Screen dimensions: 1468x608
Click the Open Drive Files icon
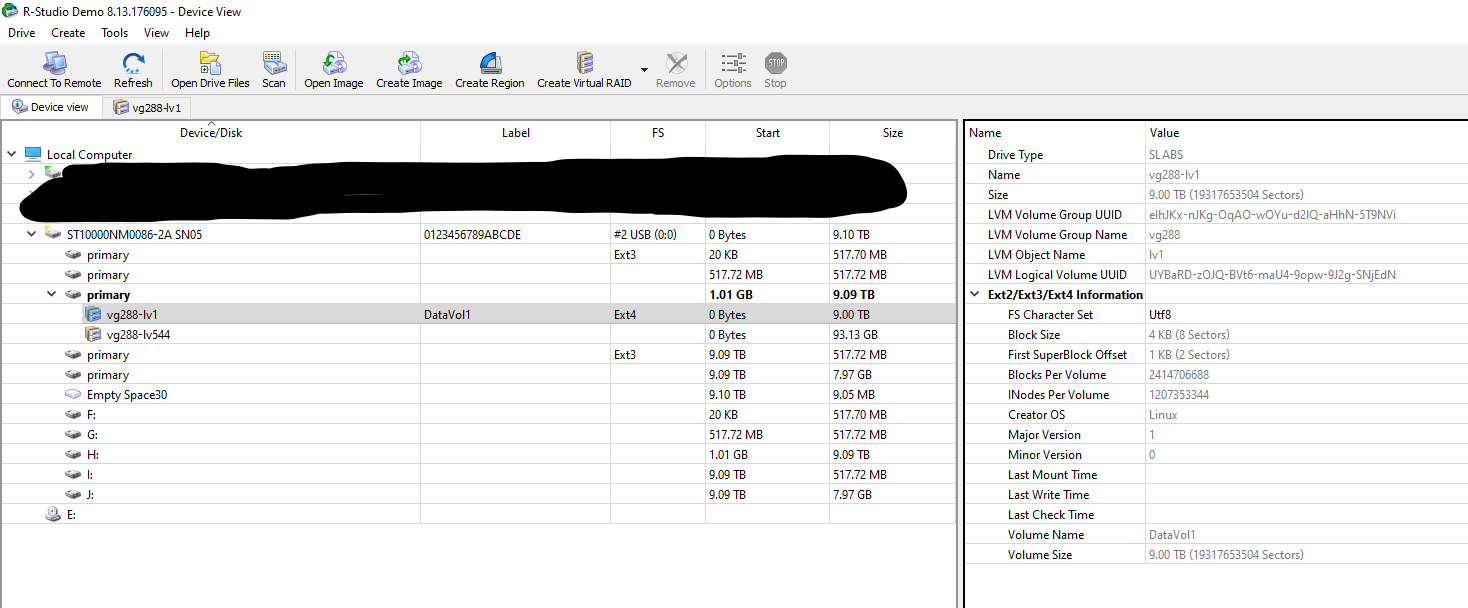[x=210, y=65]
